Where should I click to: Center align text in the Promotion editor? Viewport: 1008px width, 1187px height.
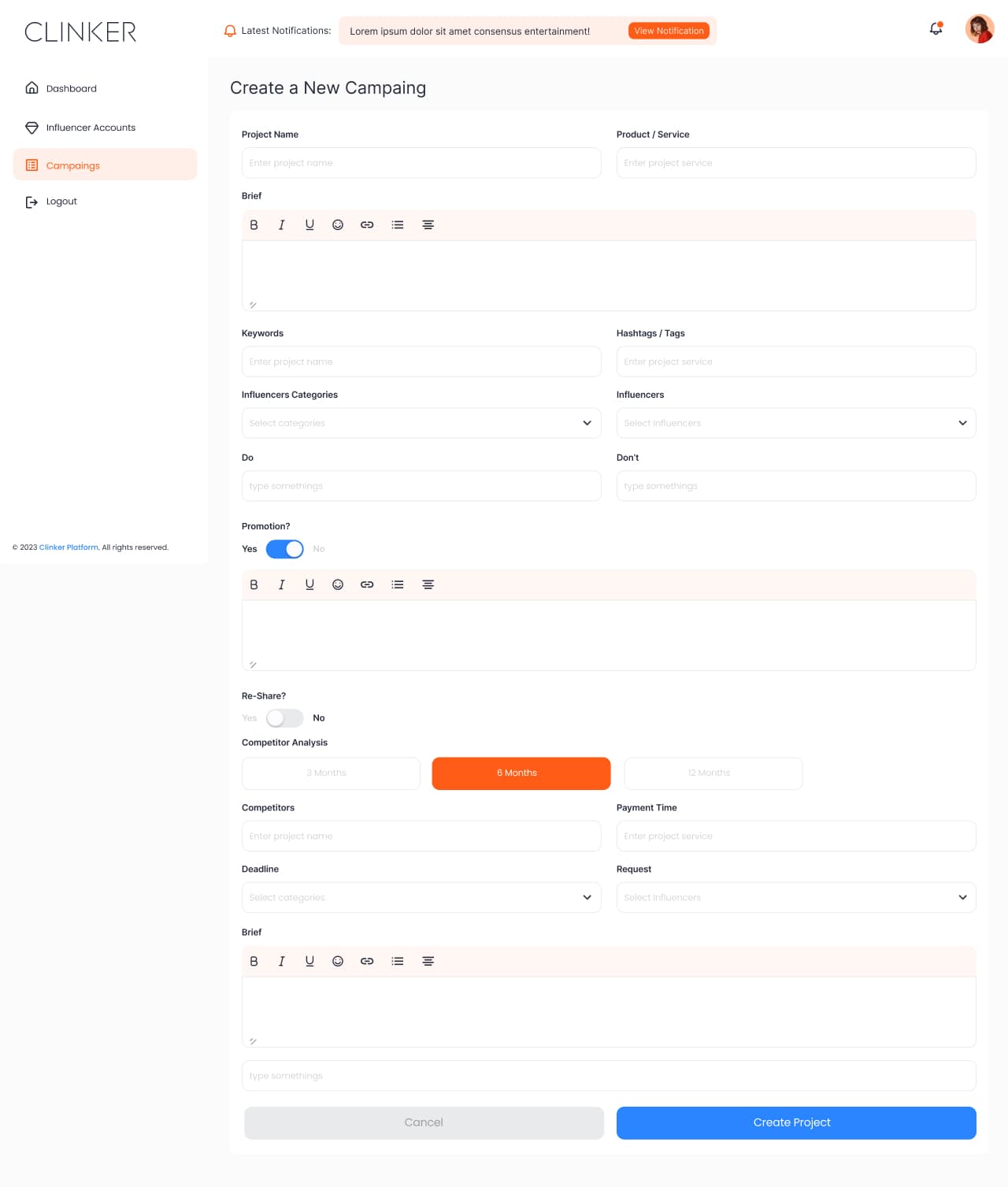coord(428,584)
